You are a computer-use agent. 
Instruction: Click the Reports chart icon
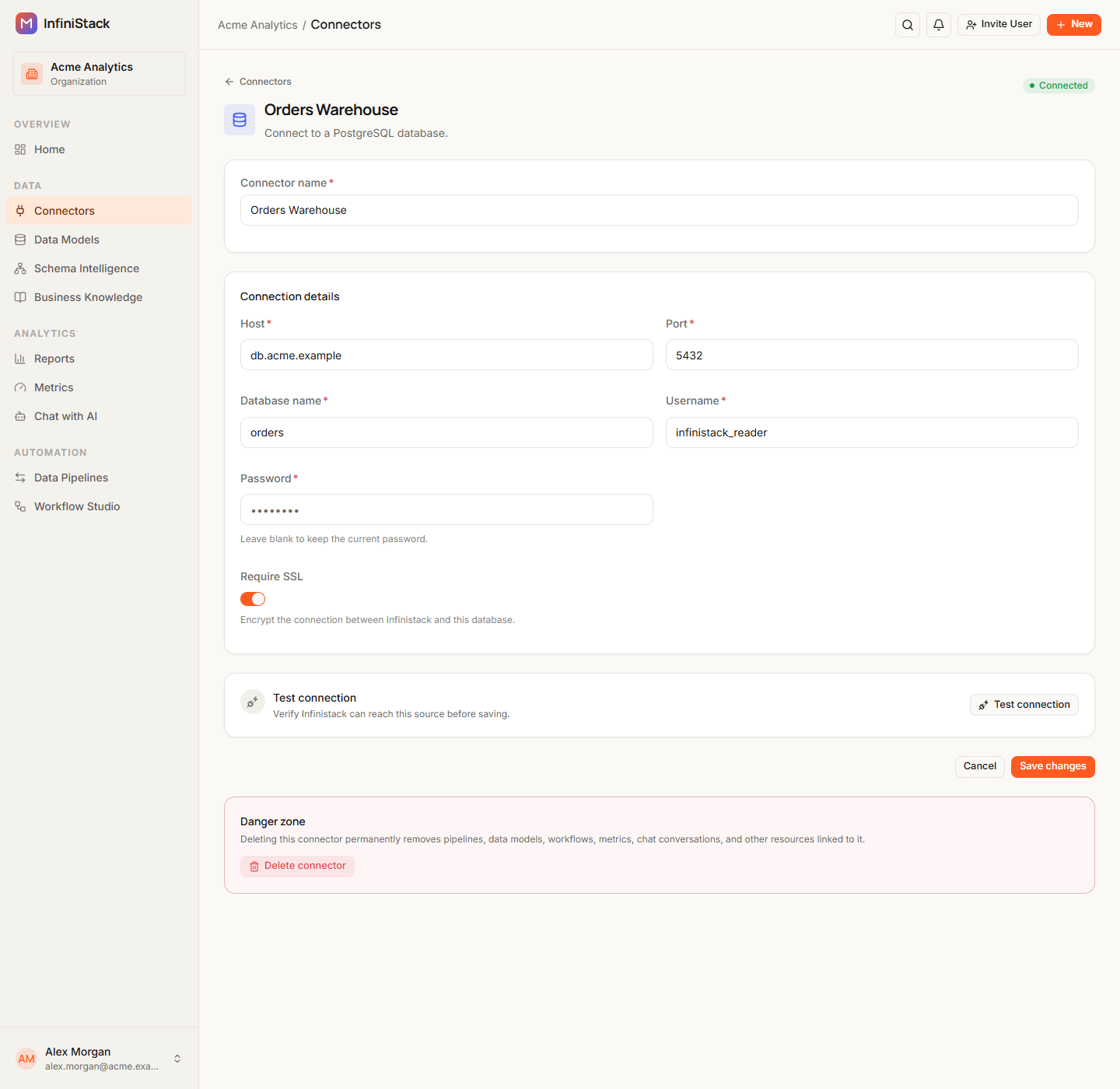[20, 359]
